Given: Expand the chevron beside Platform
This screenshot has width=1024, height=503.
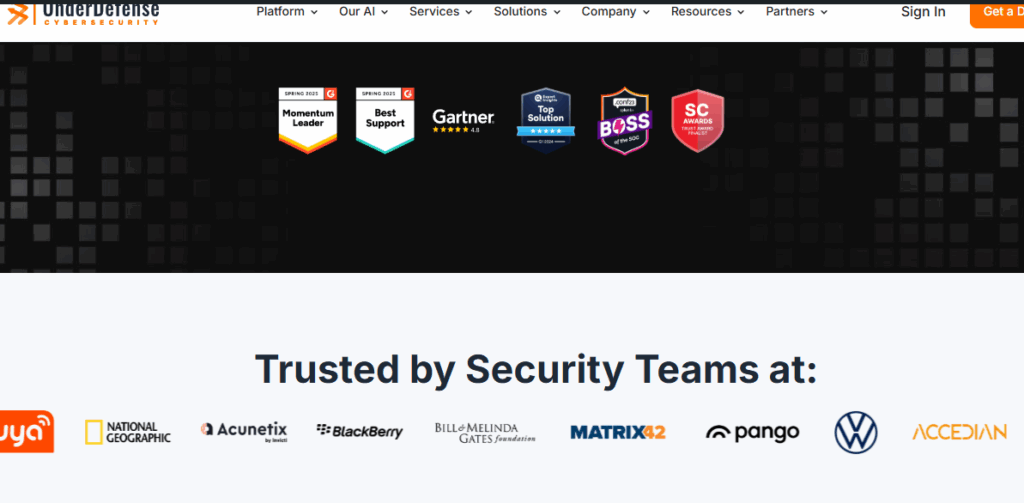Looking at the screenshot, I should pos(314,12).
